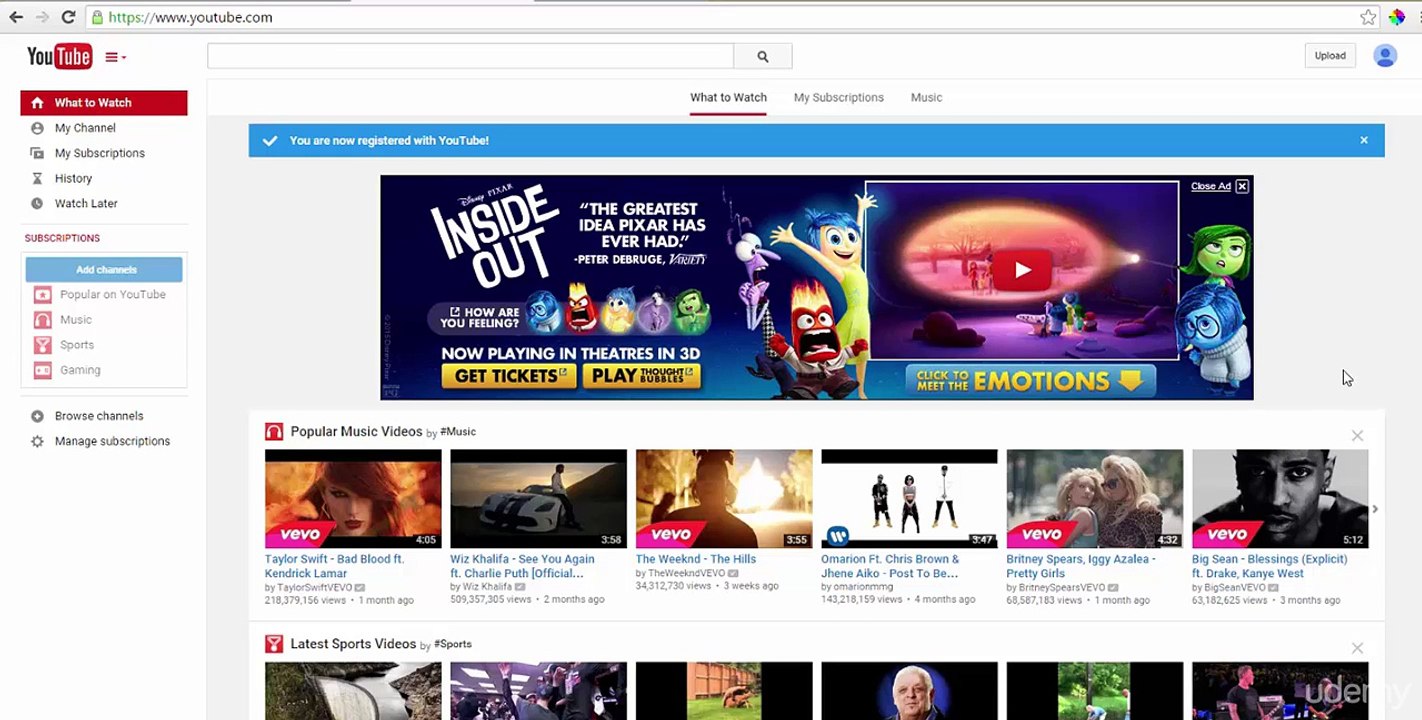This screenshot has width=1422, height=720.
Task: Open Britney Spears Pretty Girls thumbnail
Action: 1095,498
